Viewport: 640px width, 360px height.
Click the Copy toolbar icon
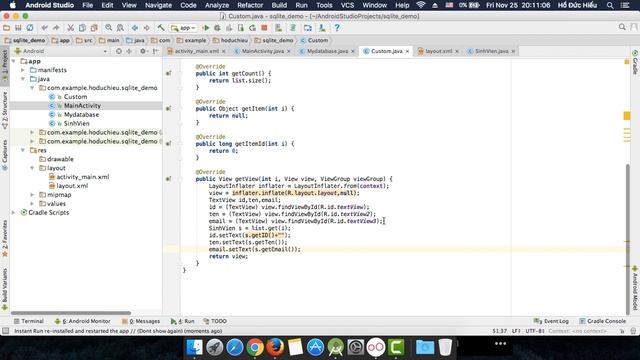82,28
